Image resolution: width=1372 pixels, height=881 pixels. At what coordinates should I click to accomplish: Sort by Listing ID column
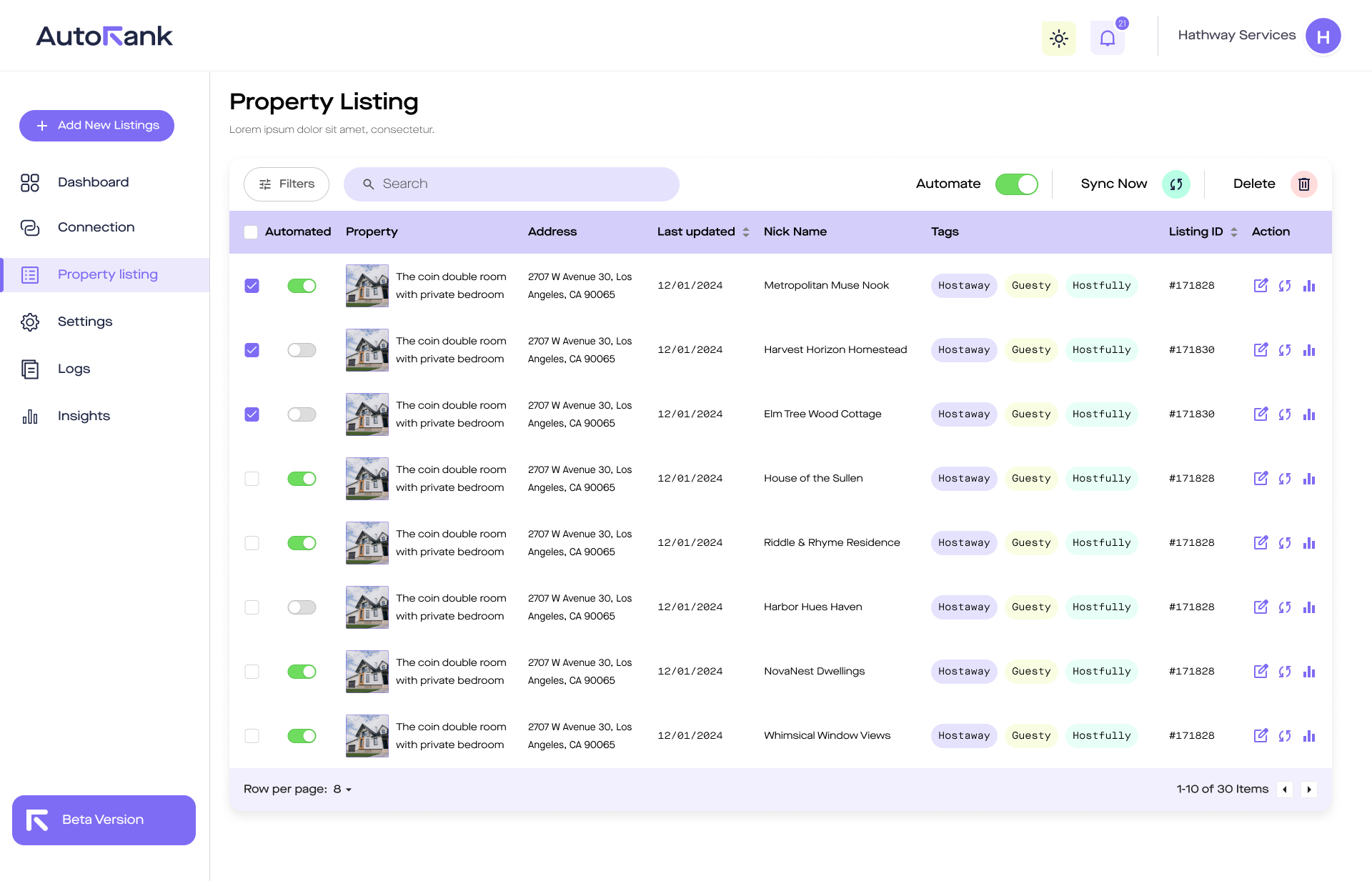pyautogui.click(x=1233, y=232)
